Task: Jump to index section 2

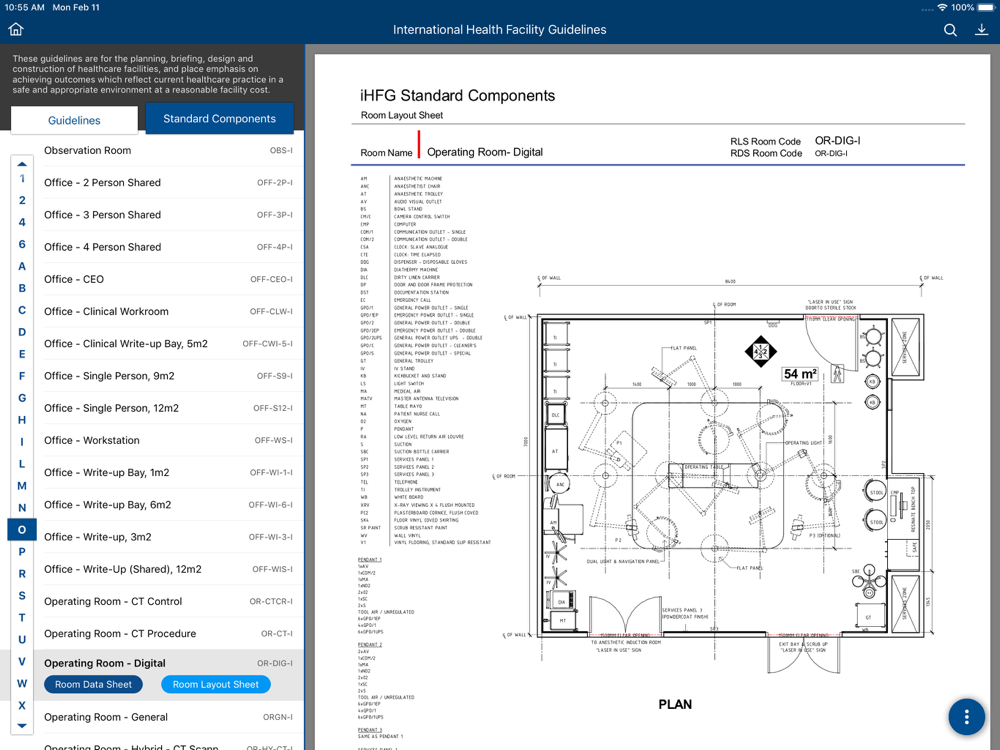Action: coord(22,200)
